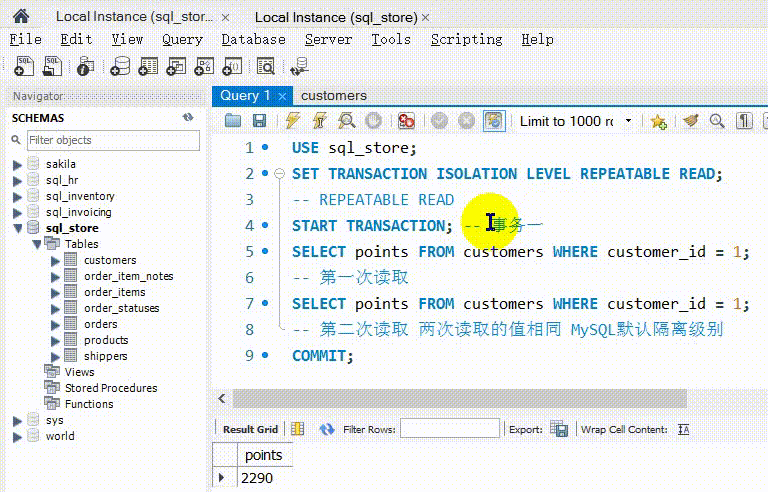Create new function toolbar icon
Image resolution: width=768 pixels, height=492 pixels.
232,66
